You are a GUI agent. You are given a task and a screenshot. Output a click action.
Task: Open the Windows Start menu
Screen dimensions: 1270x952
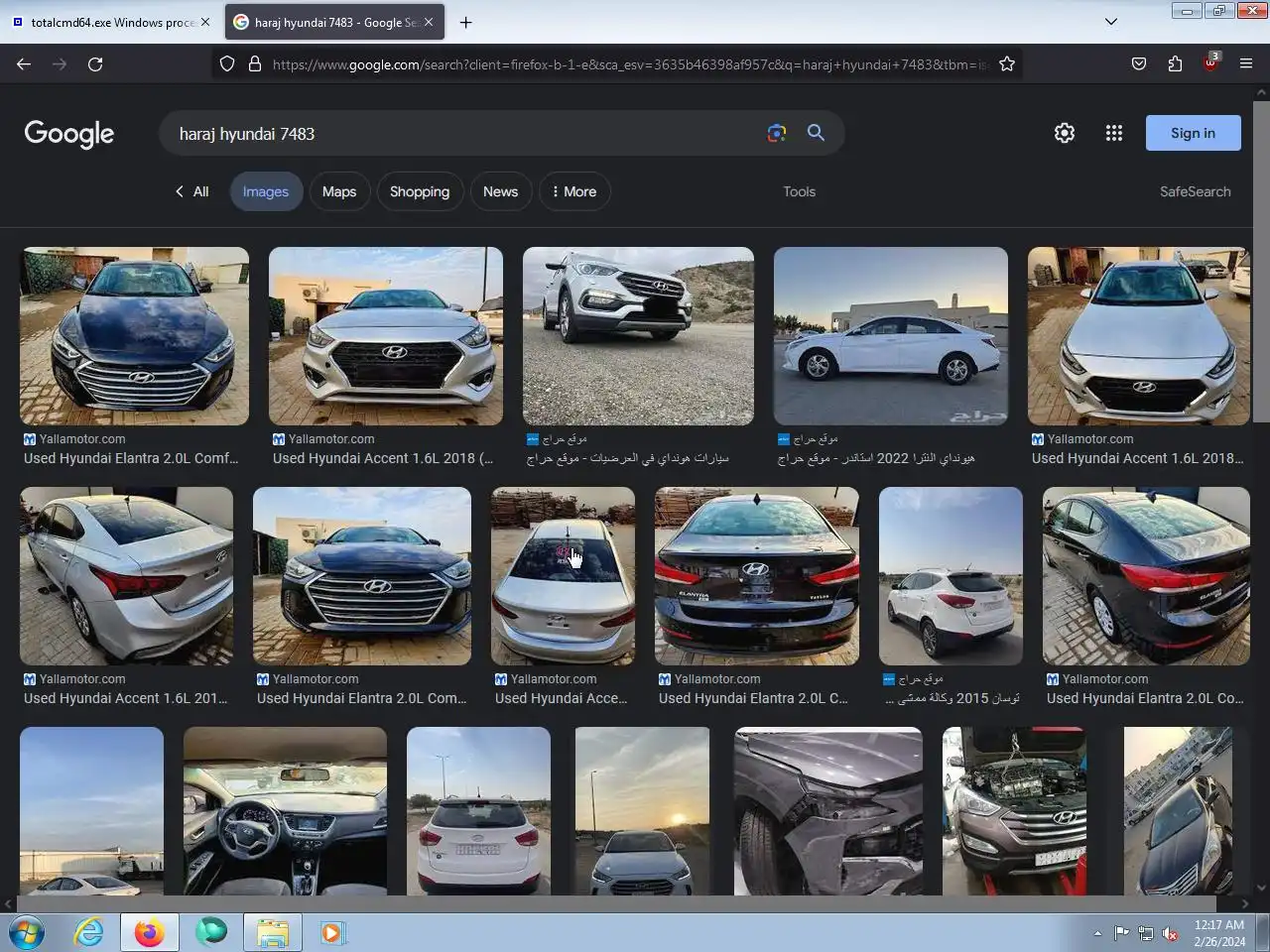coord(27,932)
